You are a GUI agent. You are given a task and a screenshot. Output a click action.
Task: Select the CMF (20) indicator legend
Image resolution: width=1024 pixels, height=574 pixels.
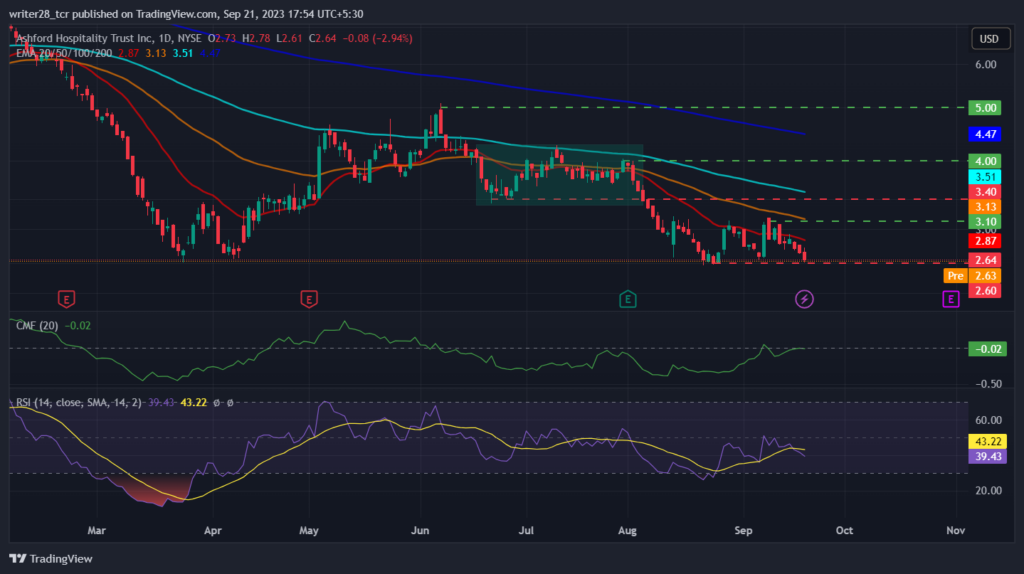[37, 325]
